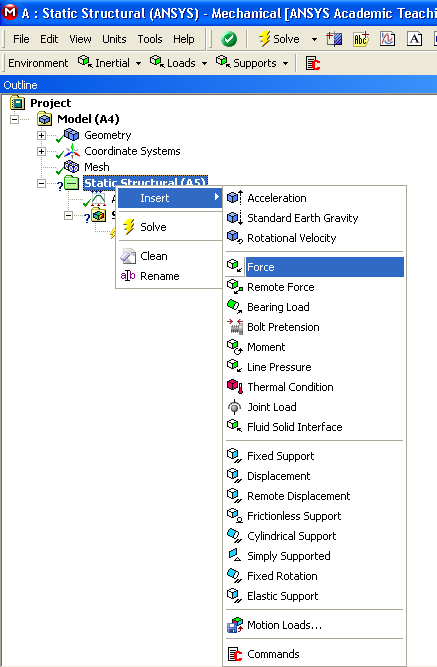Click the Bolt Pretension icon
The image size is (437, 667).
(x=234, y=327)
